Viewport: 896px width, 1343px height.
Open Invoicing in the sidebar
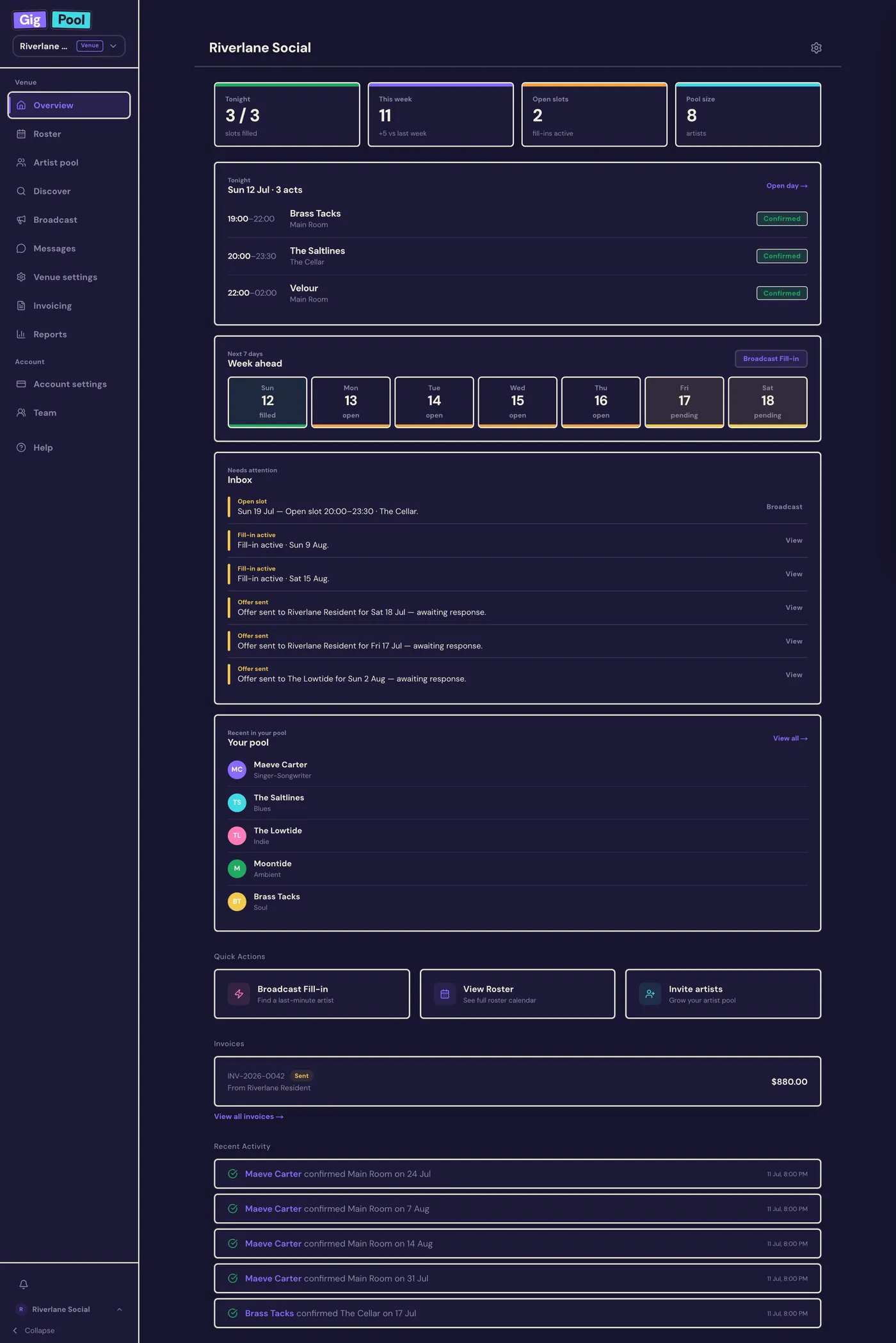pos(69,305)
